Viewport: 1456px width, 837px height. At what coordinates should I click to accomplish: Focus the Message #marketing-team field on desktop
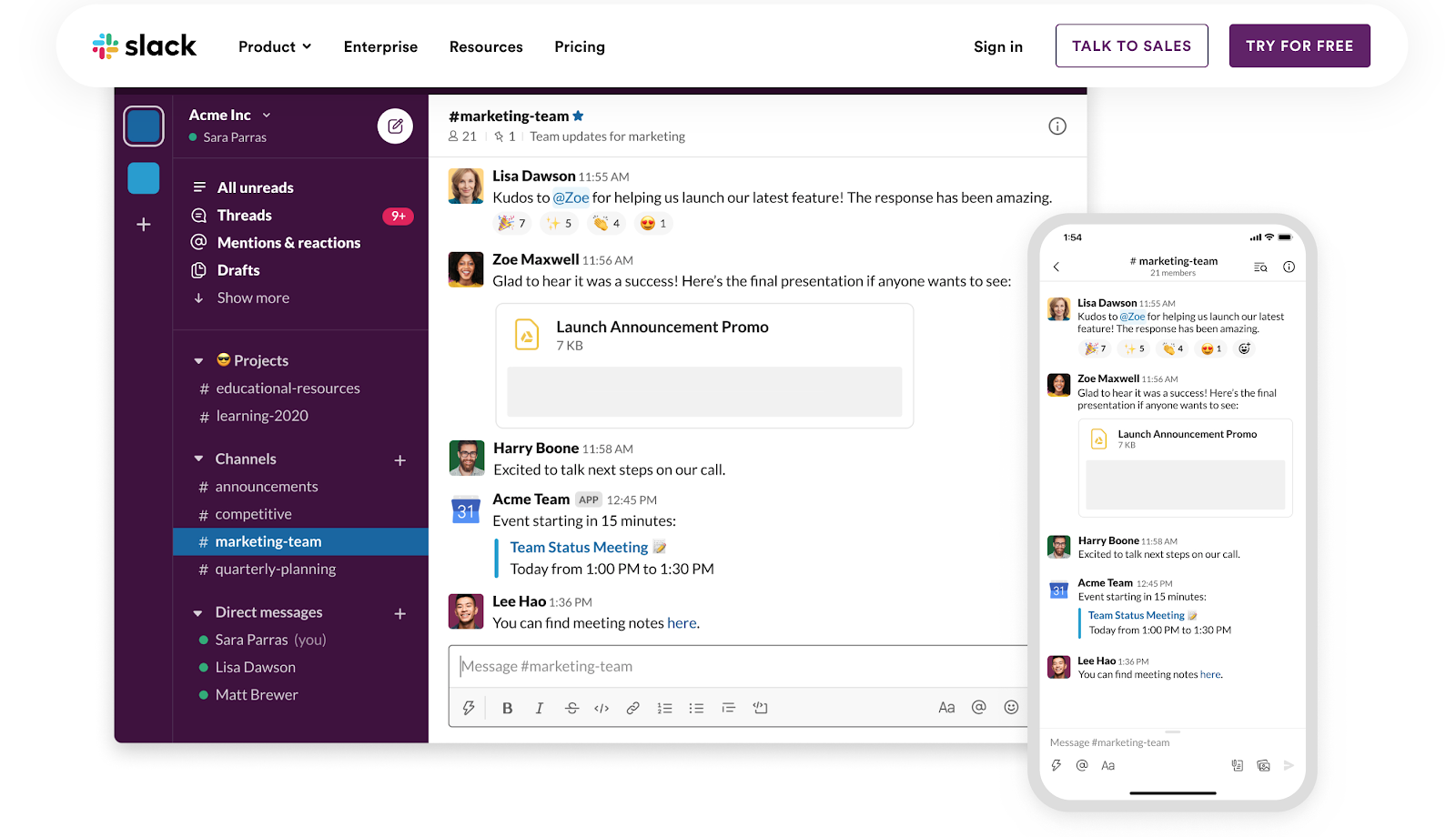pos(738,666)
